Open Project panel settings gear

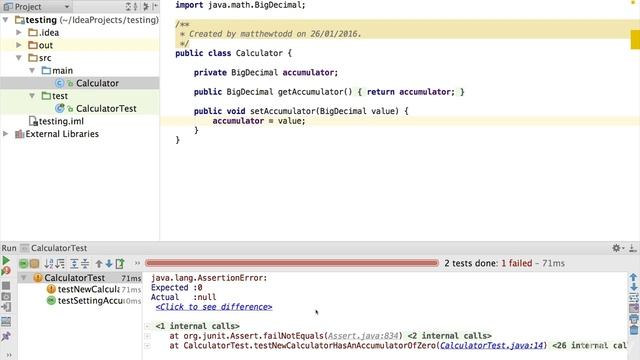click(146, 7)
